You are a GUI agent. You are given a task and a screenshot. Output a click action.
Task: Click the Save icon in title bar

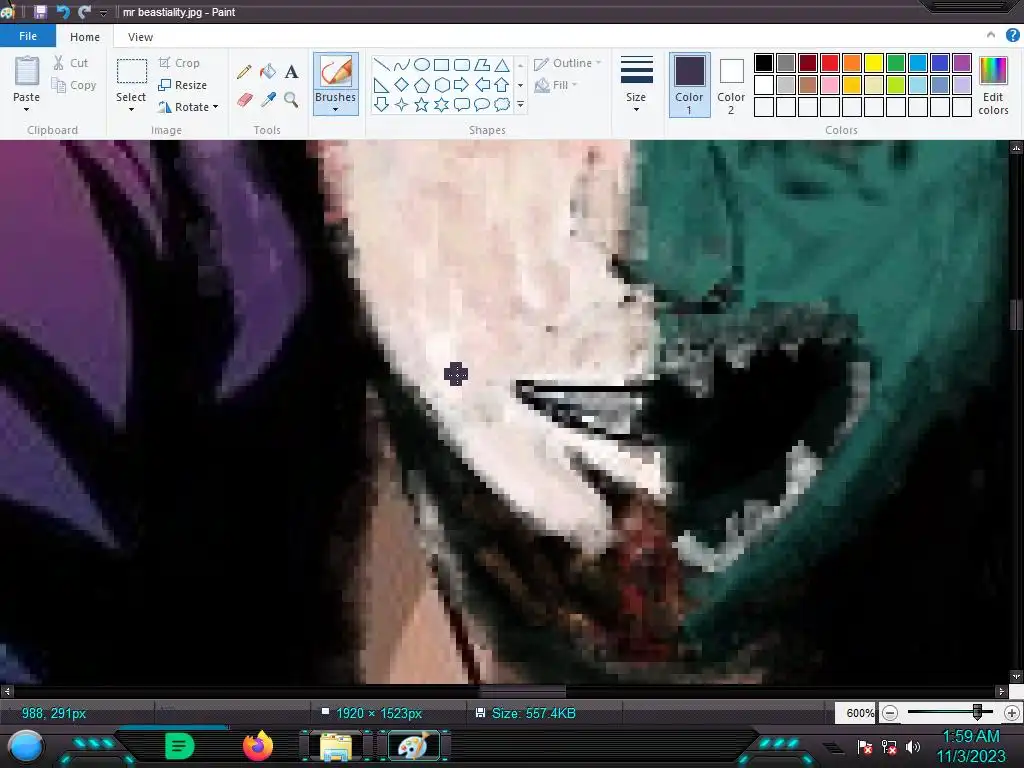pyautogui.click(x=40, y=12)
